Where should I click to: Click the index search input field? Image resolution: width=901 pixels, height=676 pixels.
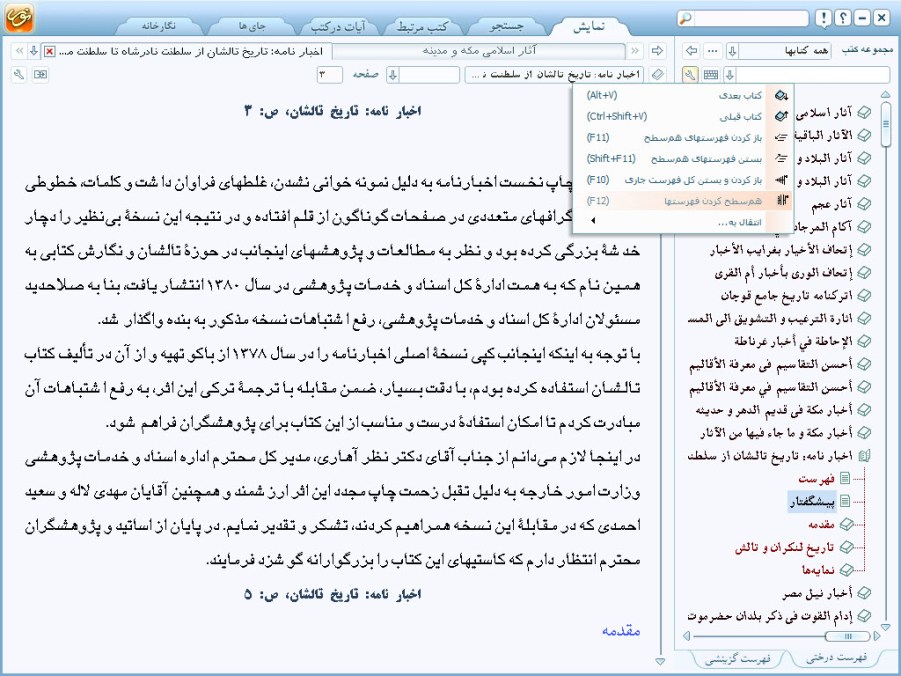pos(813,75)
